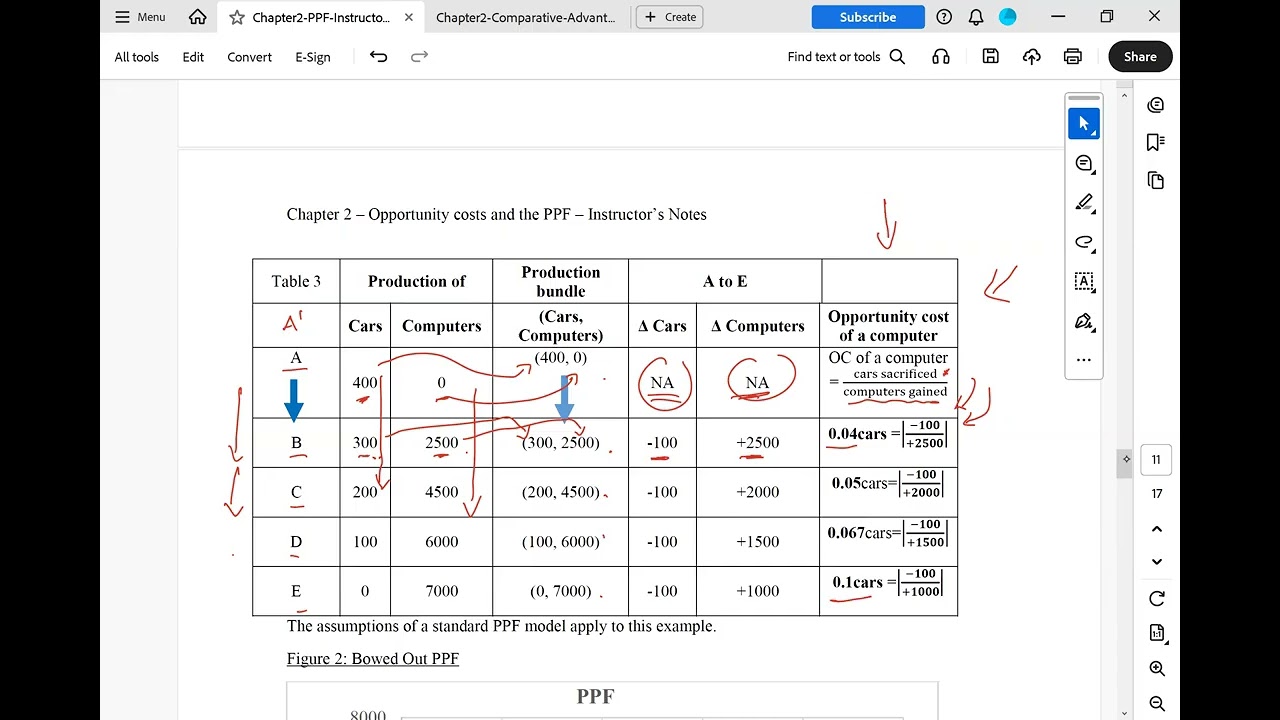Open the page thumbnails copy panel
The width and height of the screenshot is (1280, 720).
pos(1156,181)
